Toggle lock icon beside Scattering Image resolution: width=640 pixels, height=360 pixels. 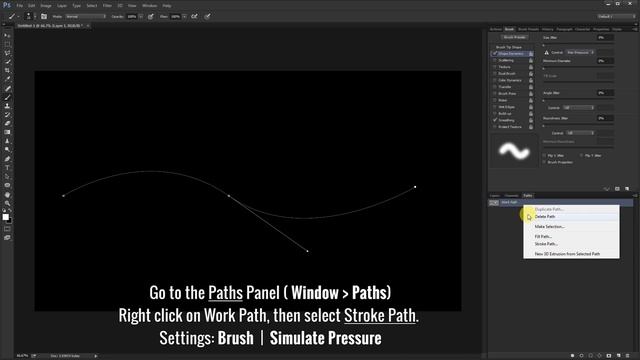[x=531, y=60]
